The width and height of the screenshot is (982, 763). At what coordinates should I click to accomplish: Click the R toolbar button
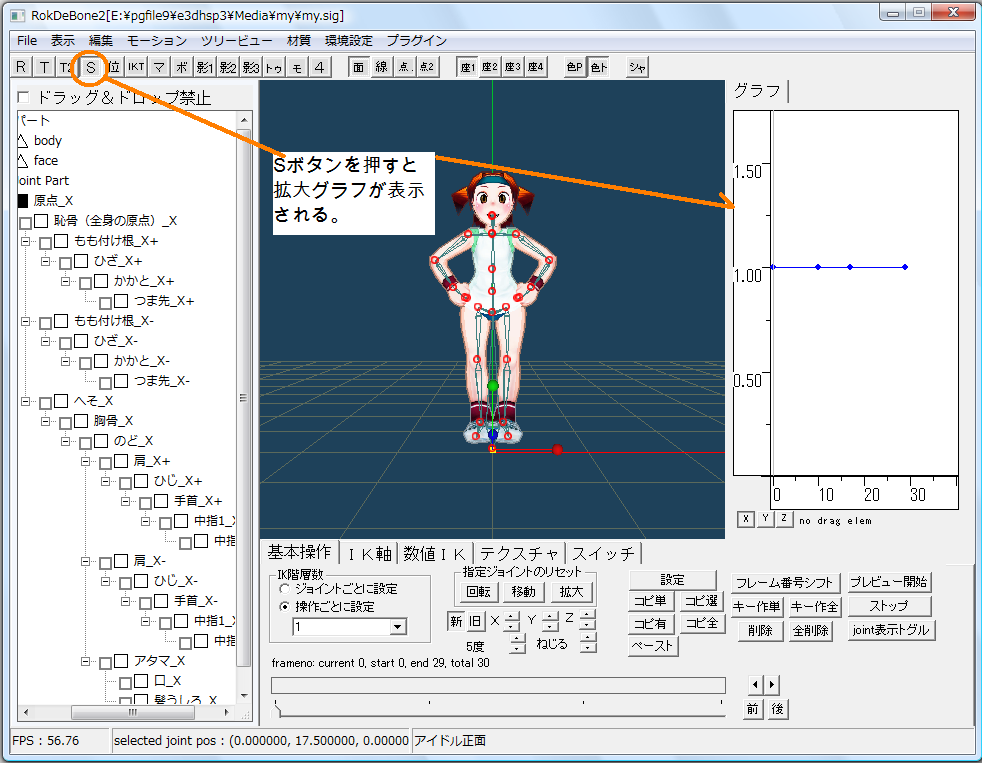(21, 67)
